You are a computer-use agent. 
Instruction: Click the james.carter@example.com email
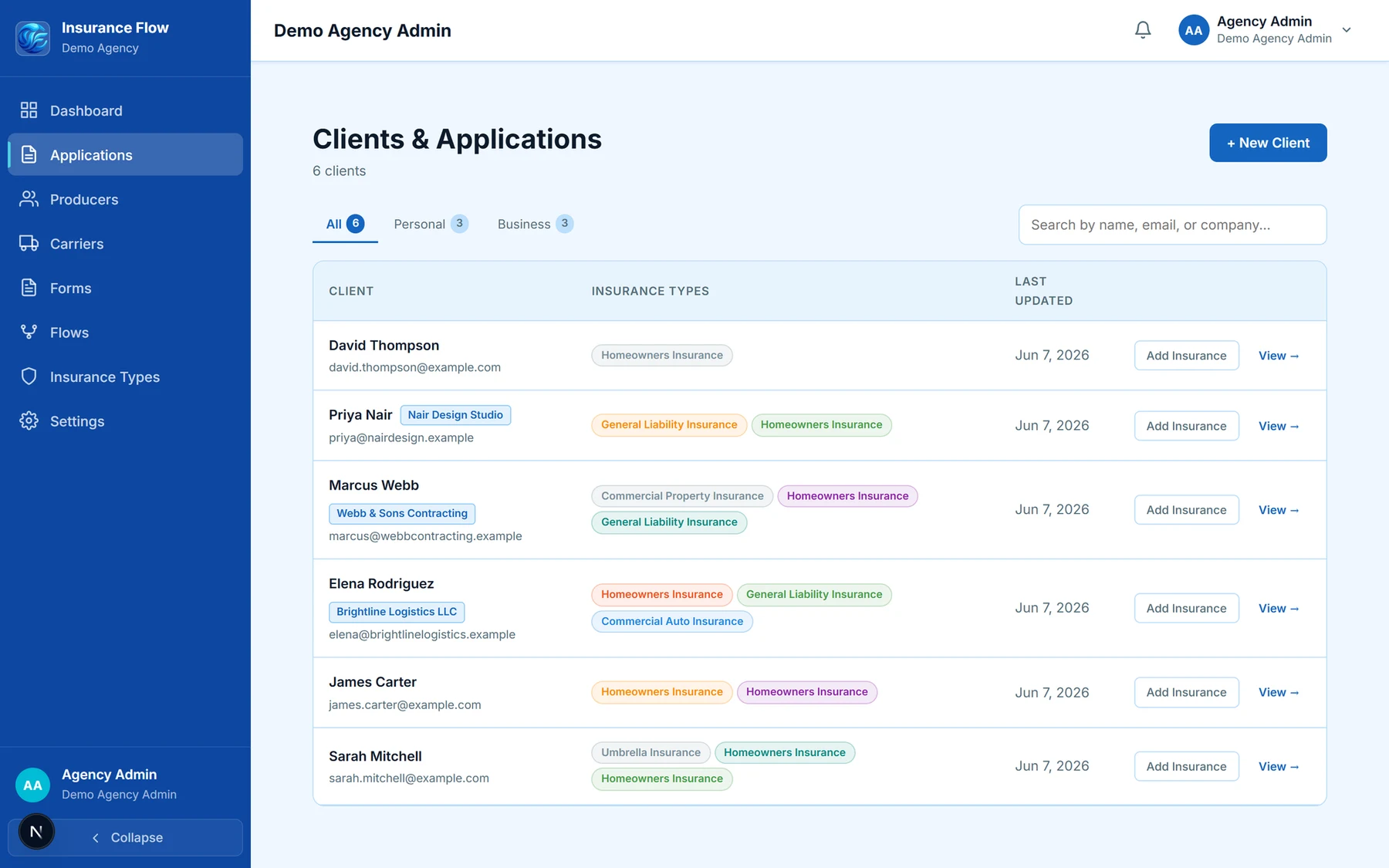405,705
